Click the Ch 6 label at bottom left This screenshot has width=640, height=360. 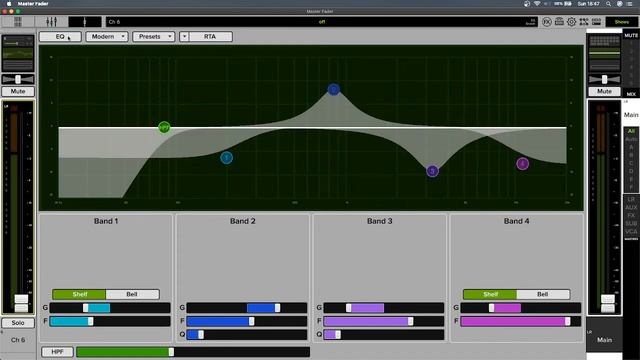point(18,340)
